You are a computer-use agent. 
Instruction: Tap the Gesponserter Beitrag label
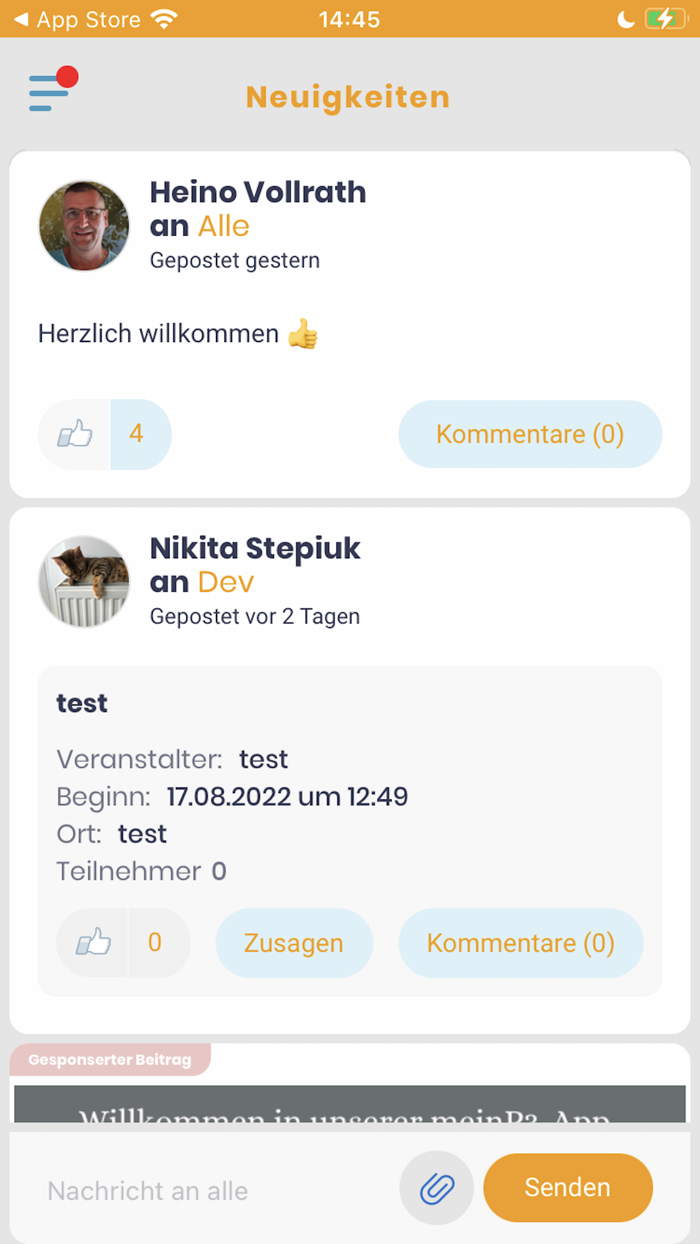tap(110, 1061)
